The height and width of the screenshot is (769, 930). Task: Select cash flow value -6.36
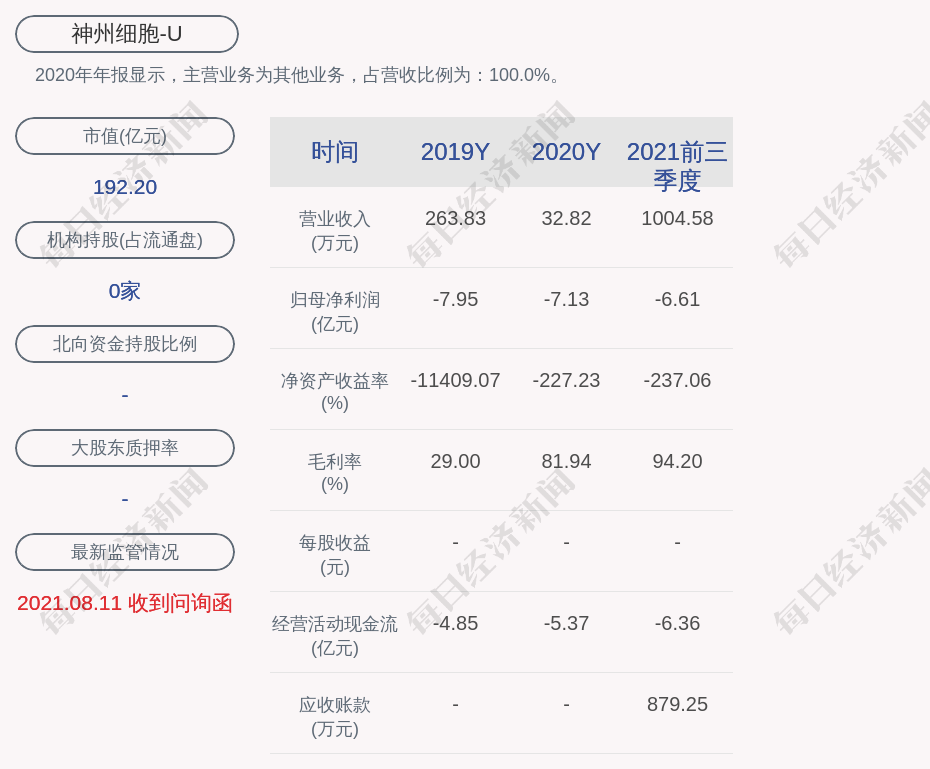pos(677,623)
